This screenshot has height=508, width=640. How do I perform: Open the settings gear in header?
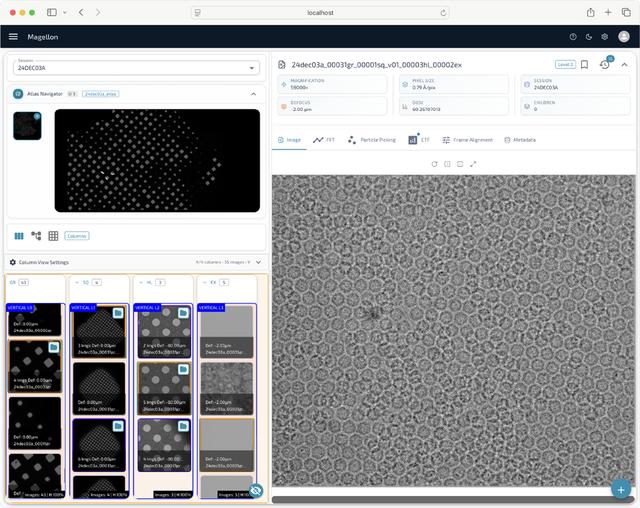point(604,37)
